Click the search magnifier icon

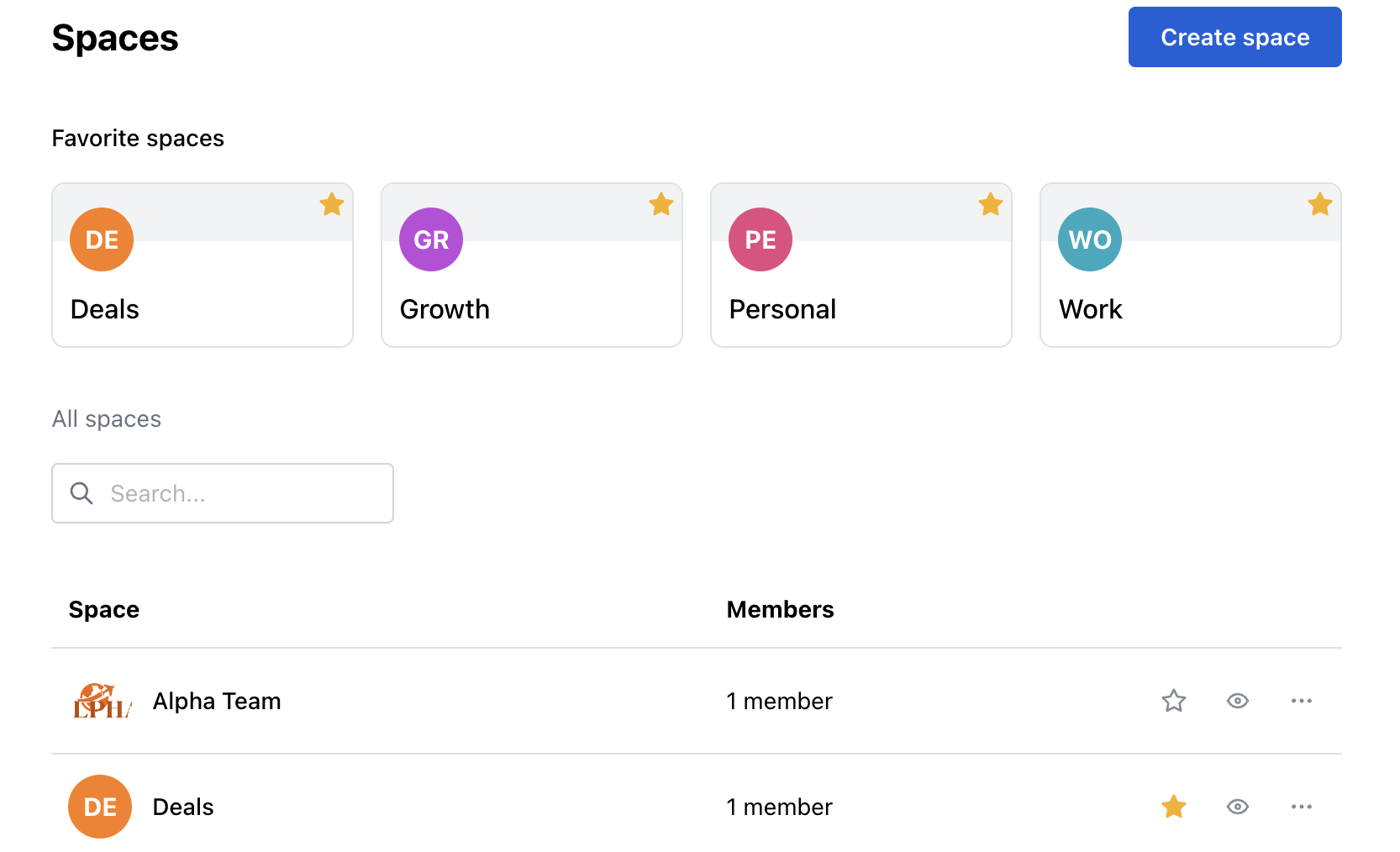pos(82,493)
